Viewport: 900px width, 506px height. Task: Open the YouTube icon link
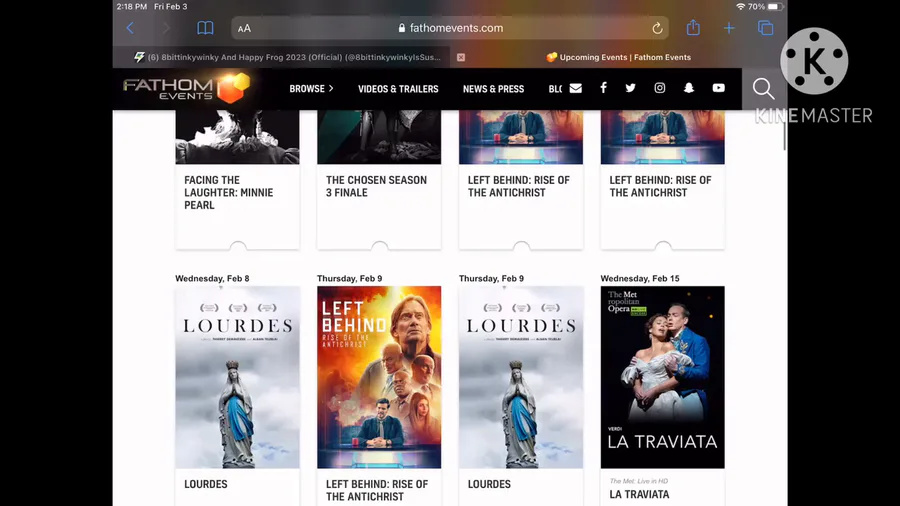tap(719, 88)
